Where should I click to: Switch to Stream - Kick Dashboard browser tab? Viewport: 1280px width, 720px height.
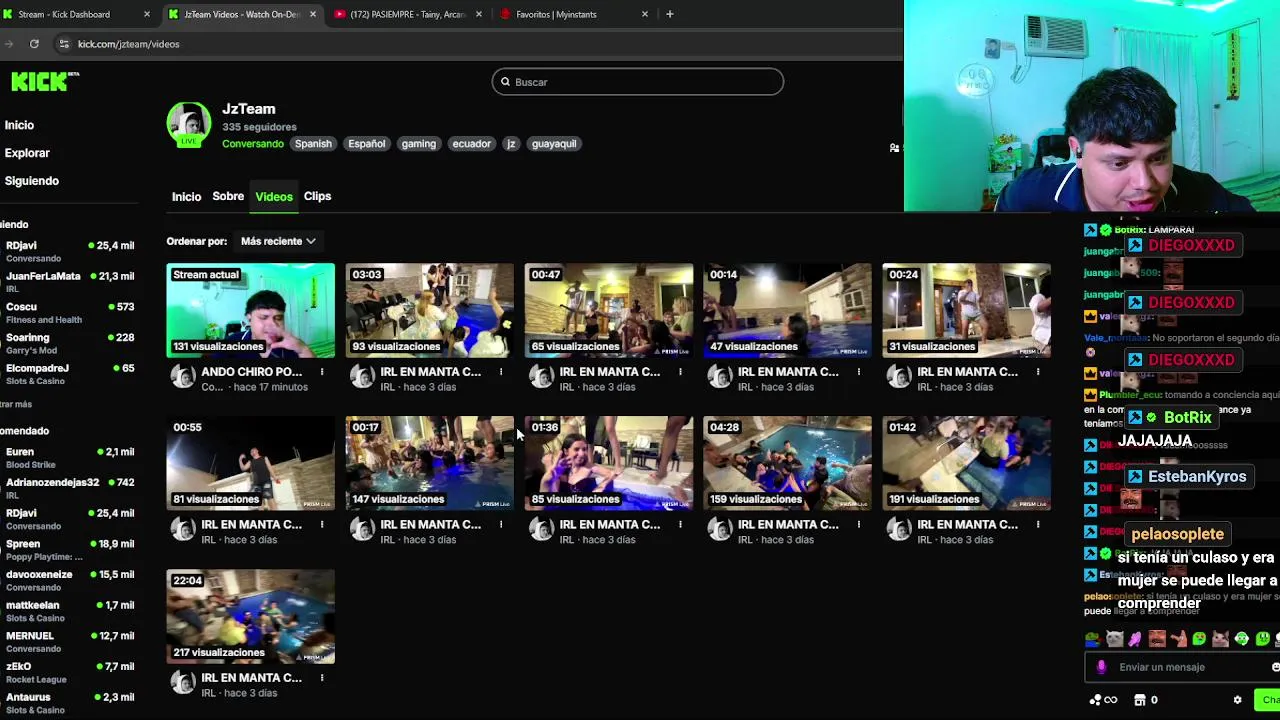click(x=78, y=14)
